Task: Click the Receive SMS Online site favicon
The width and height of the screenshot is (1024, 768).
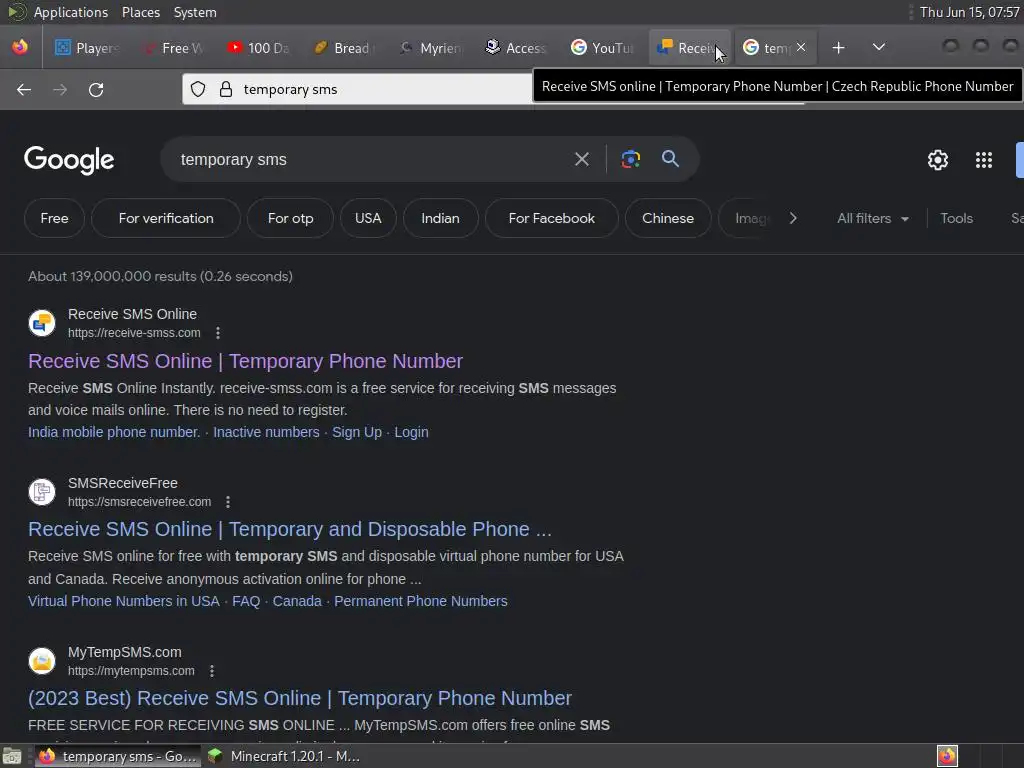Action: click(42, 323)
